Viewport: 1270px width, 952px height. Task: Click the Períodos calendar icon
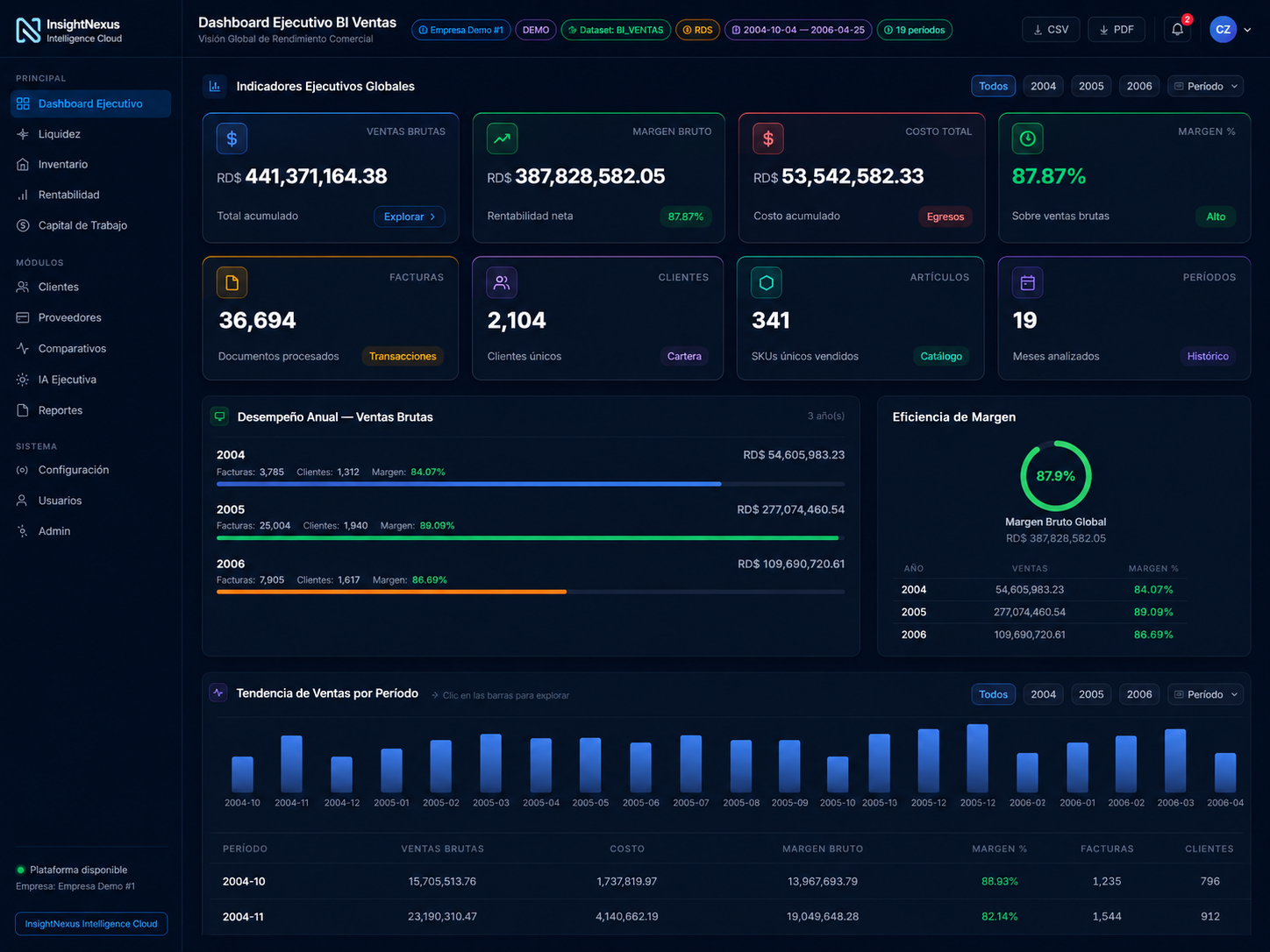(x=1027, y=282)
